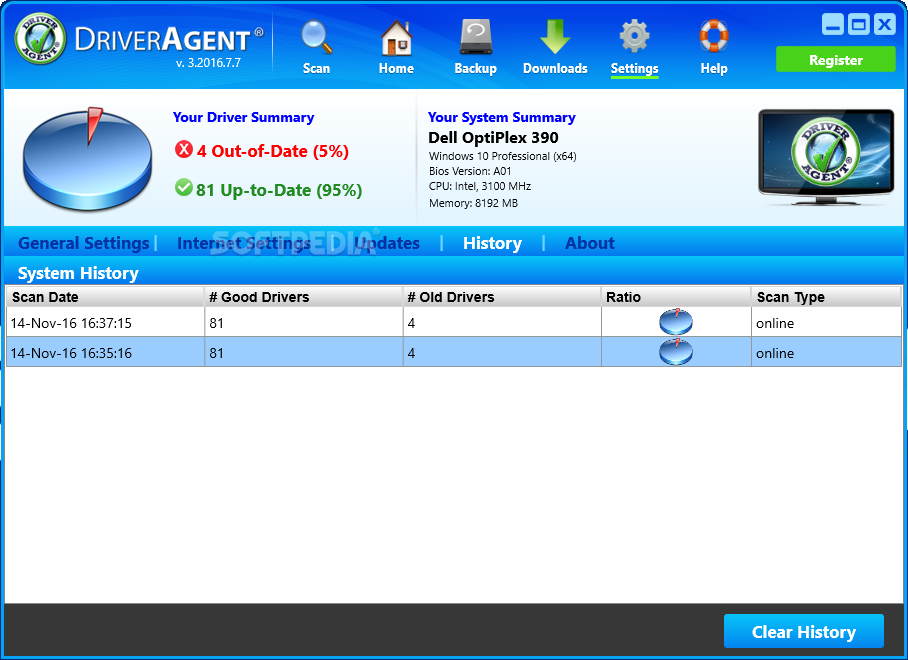Click 'Dell OptiPlex 390' text
This screenshot has width=908, height=660.
point(493,138)
